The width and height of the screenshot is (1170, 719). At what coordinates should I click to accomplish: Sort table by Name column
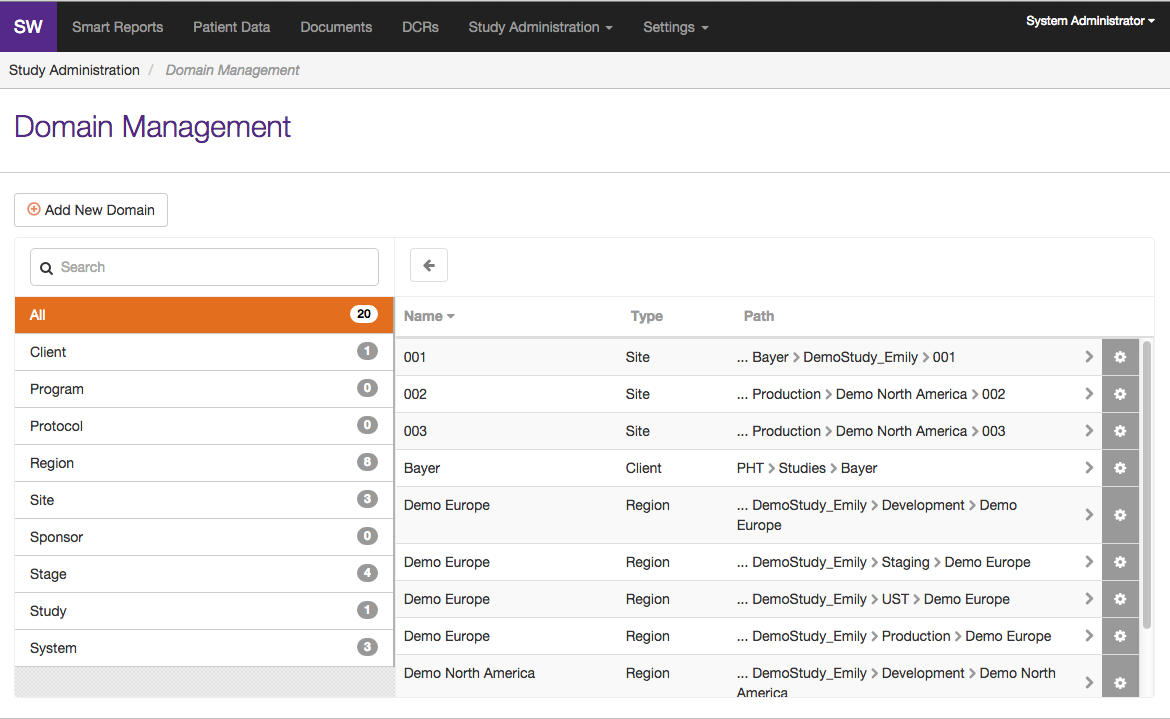click(x=429, y=316)
